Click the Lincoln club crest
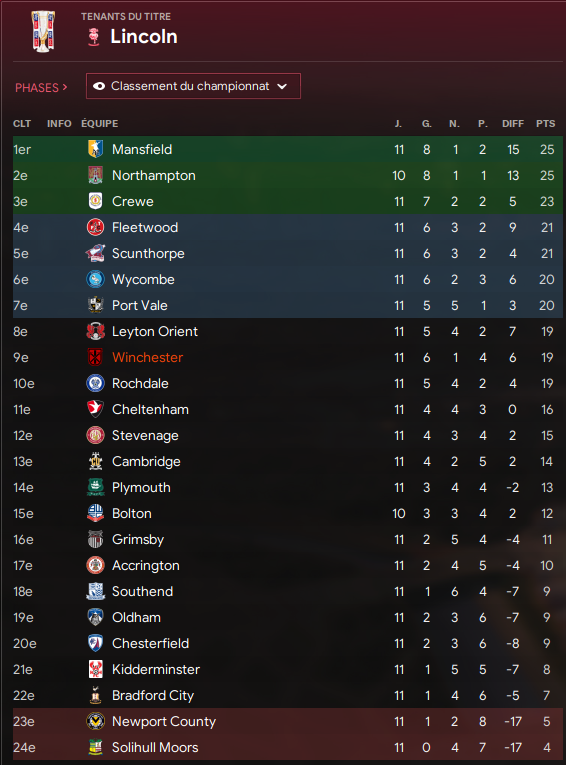566x765 pixels. [94, 37]
